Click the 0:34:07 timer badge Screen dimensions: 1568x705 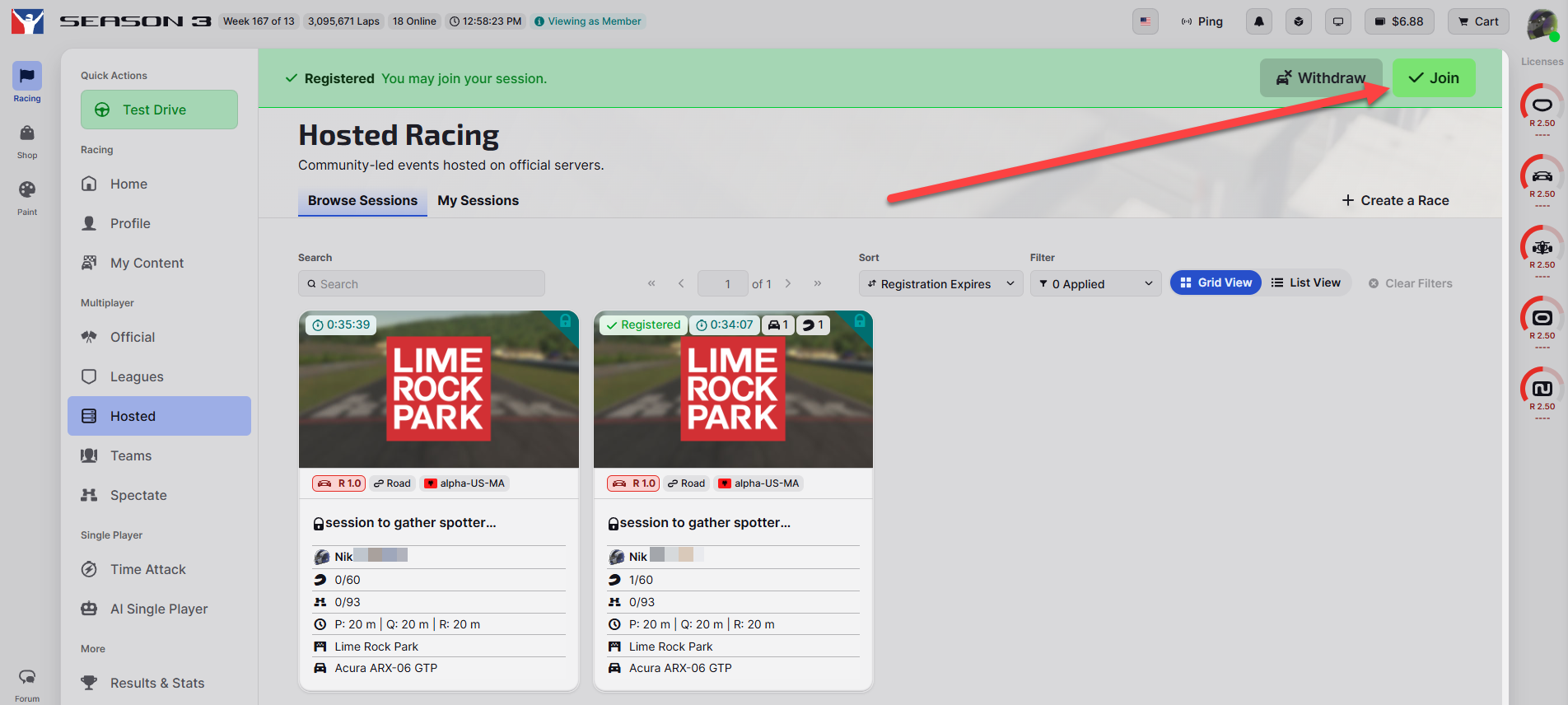[724, 324]
